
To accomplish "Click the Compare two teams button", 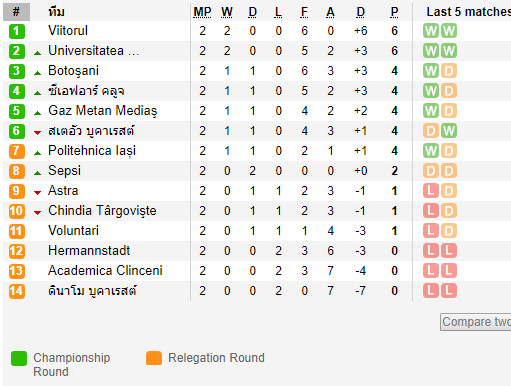I will (476, 322).
